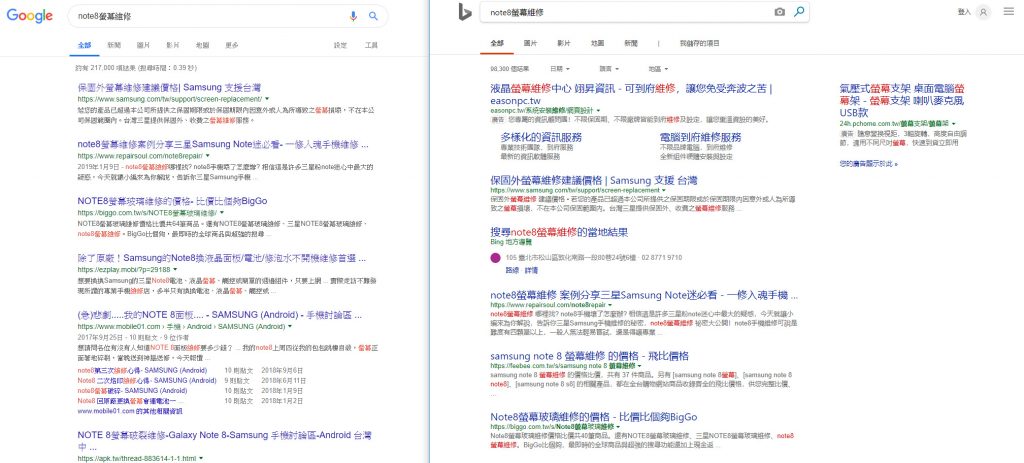The image size is (1024, 463).
Task: Open Bing 我儲存的項目
Action: coord(699,43)
